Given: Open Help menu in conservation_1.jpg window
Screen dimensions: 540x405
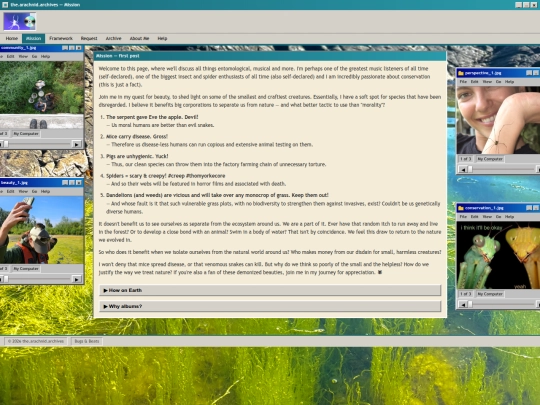Looking at the screenshot, I should point(509,217).
